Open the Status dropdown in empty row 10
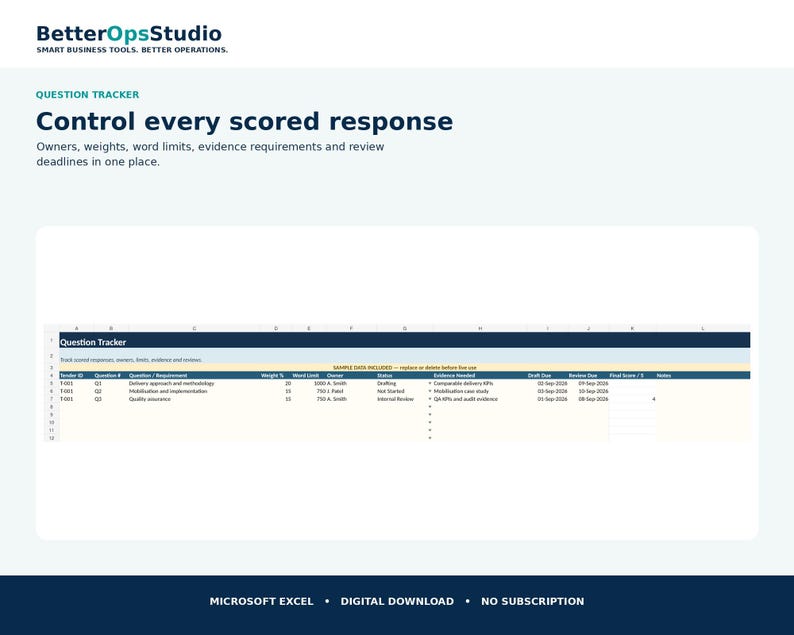Viewport: 794px width, 635px height. [x=430, y=422]
